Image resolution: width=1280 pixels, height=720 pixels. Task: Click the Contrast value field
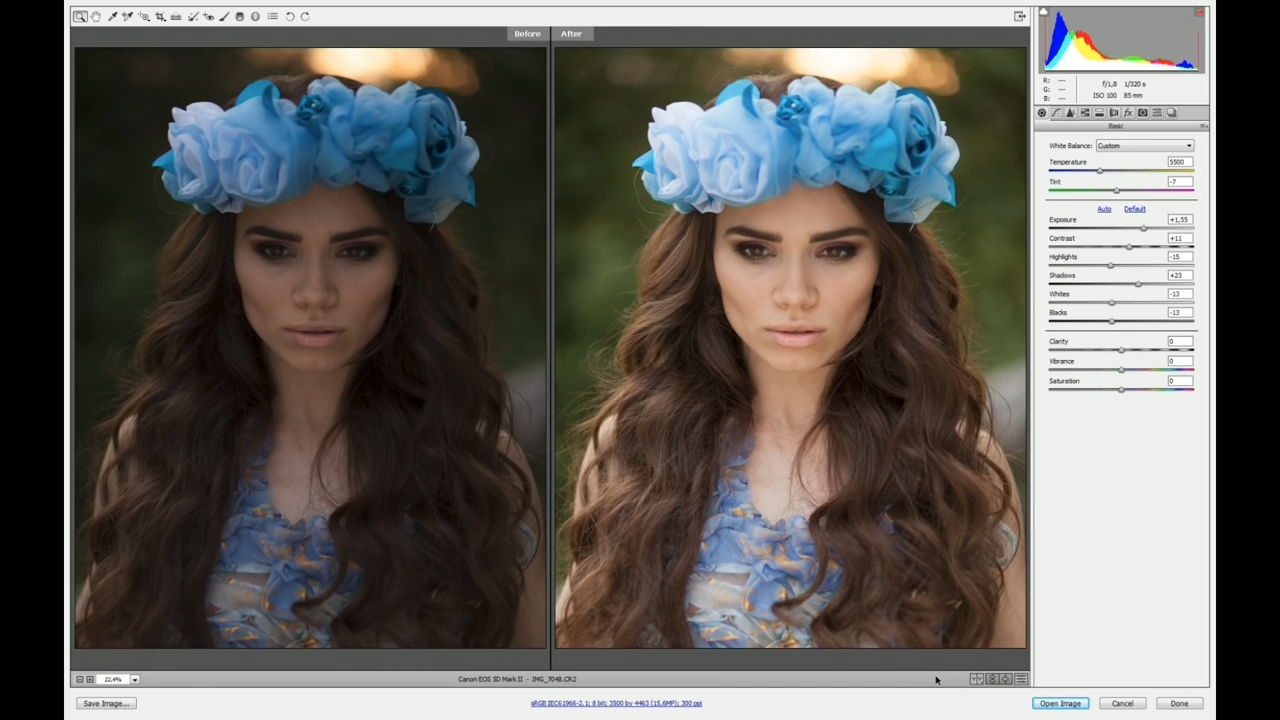[x=1179, y=239]
